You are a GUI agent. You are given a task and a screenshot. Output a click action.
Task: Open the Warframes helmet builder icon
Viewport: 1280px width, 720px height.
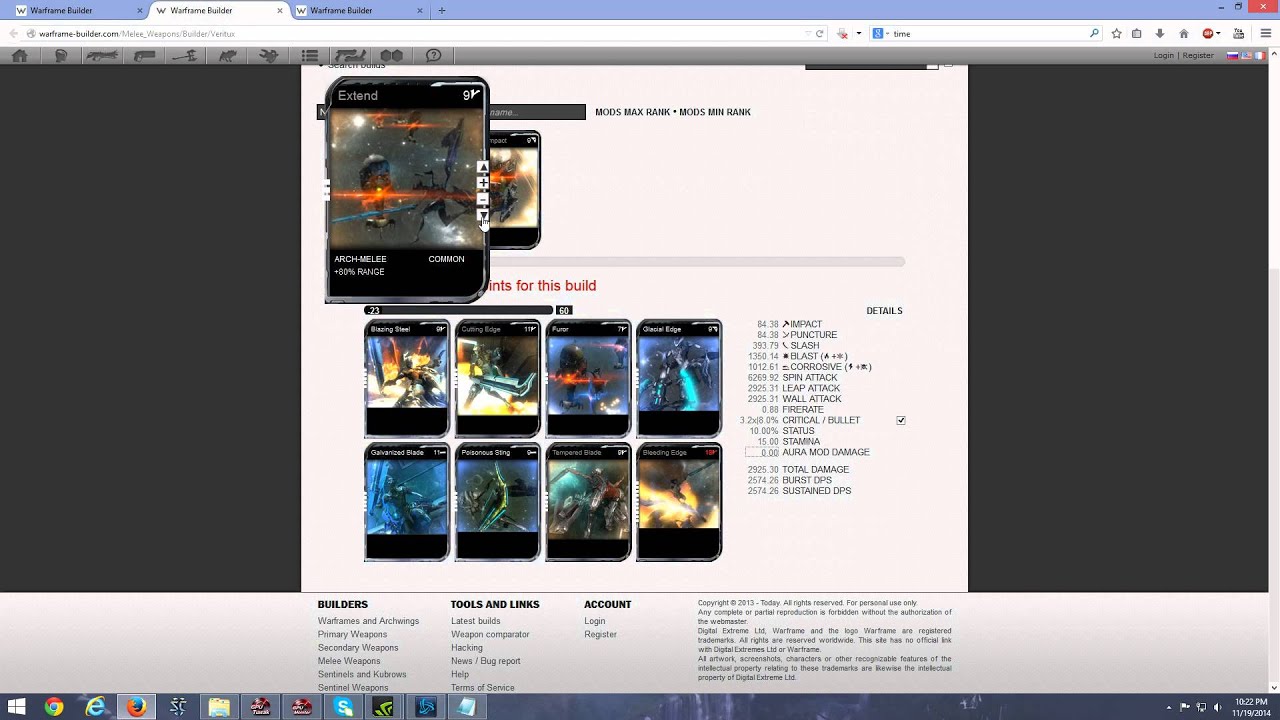(61, 56)
